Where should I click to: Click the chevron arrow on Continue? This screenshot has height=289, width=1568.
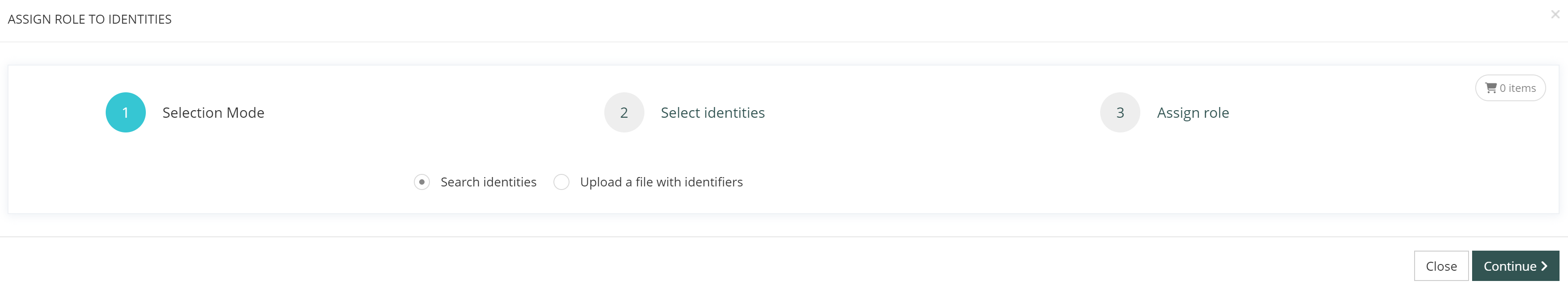coord(1544,266)
